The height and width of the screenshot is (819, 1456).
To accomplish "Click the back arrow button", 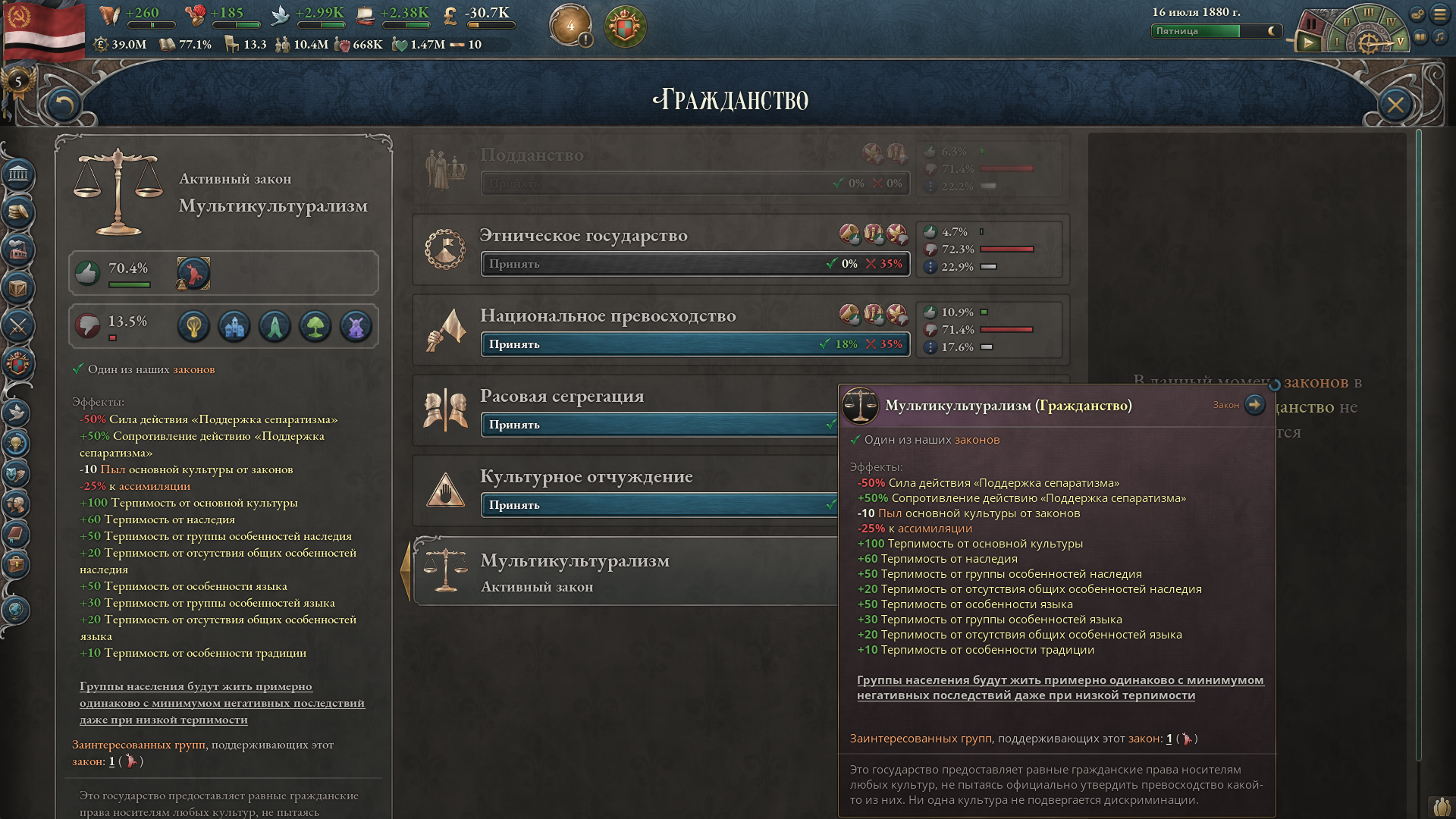I will coord(64,105).
